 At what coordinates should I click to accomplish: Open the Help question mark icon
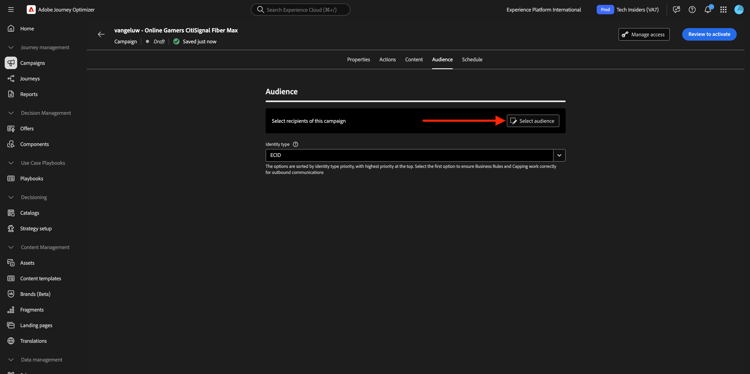click(x=692, y=10)
